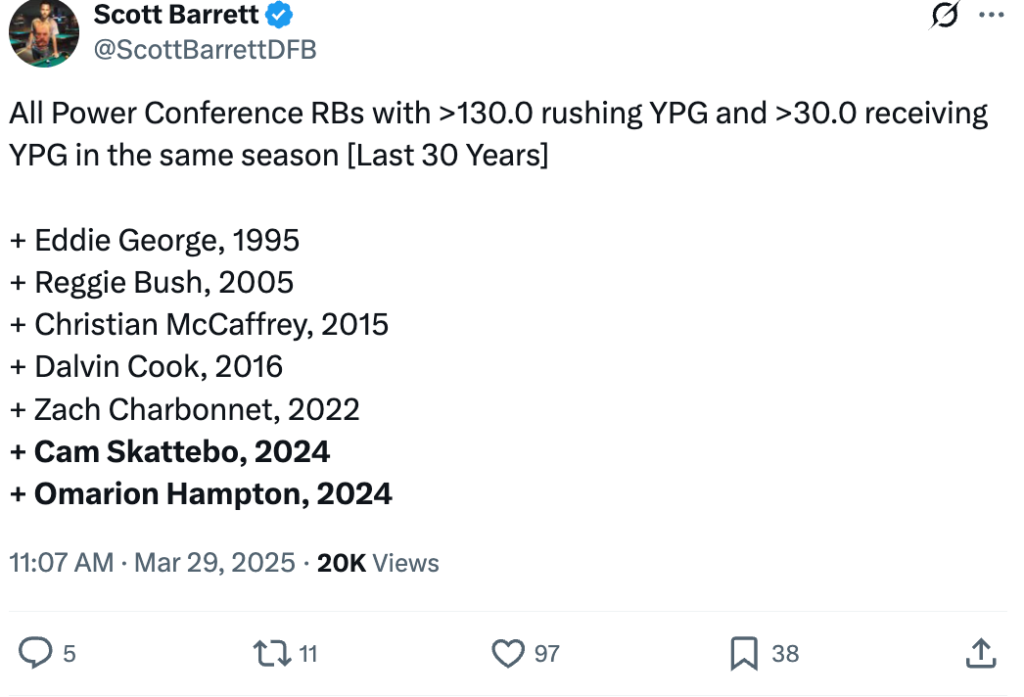This screenshot has width=1024, height=697.
Task: Repost the tweet using the arrows icon
Action: pyautogui.click(x=272, y=653)
